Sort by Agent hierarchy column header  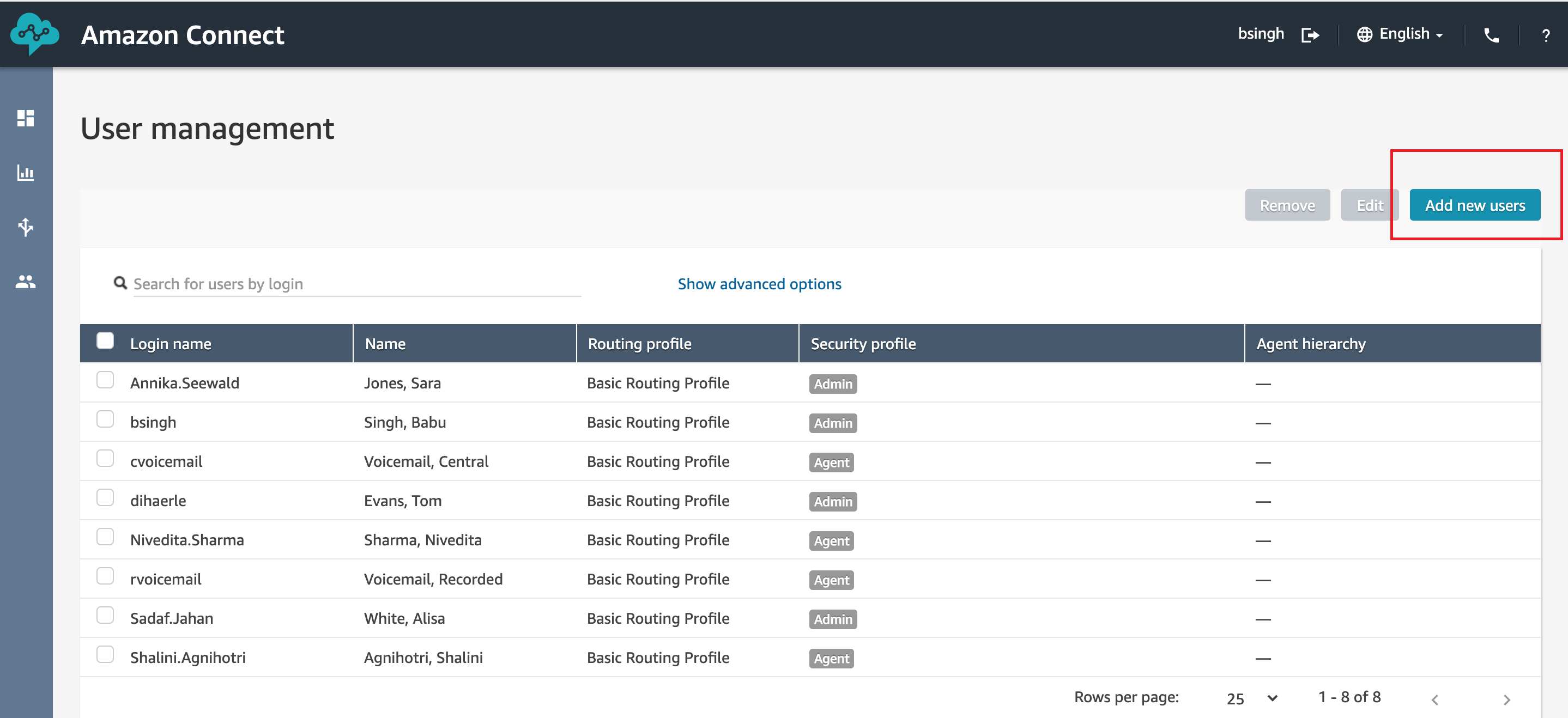(x=1311, y=344)
